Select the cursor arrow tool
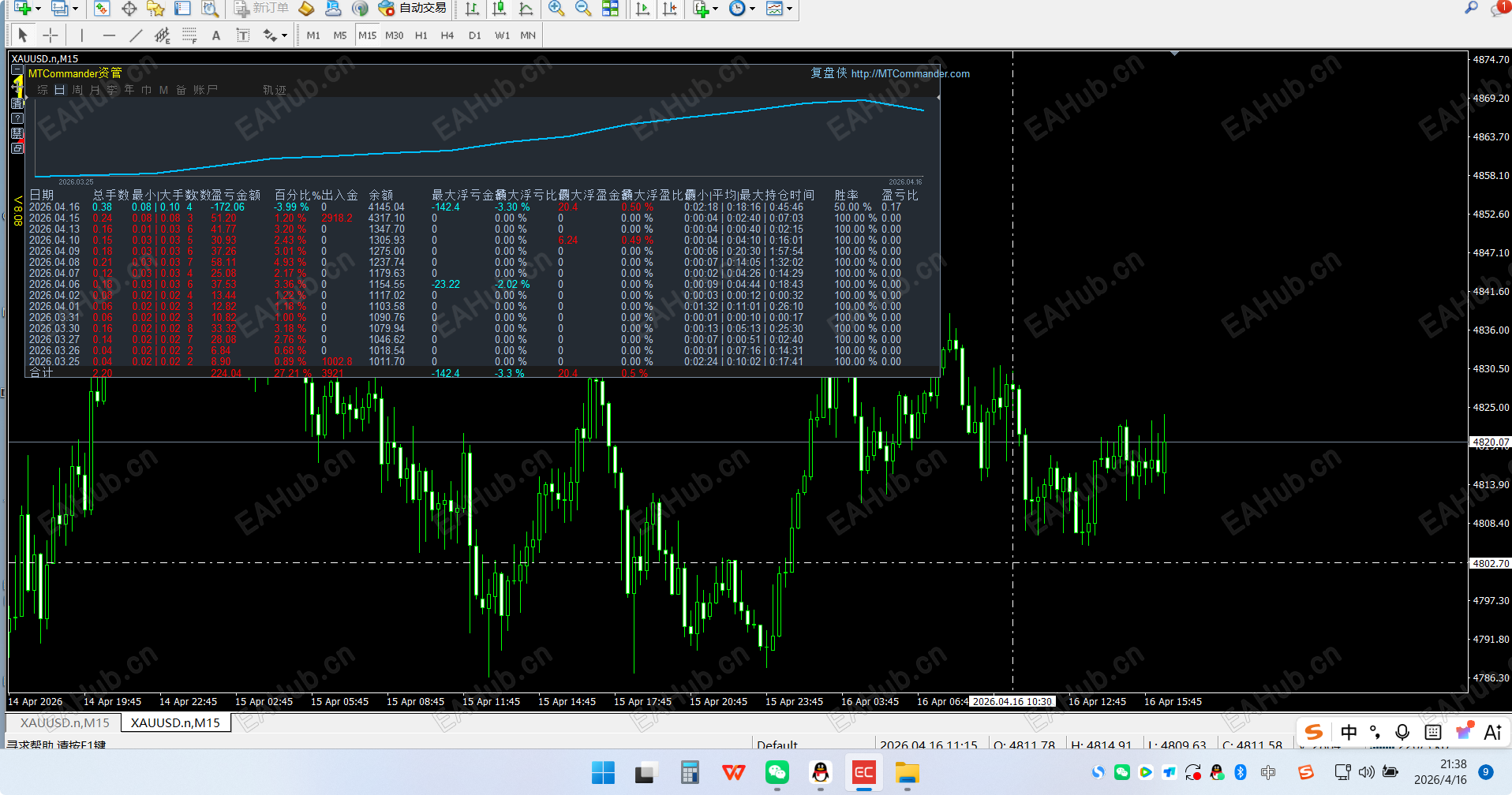Screen dimensions: 1512x795 [23, 35]
